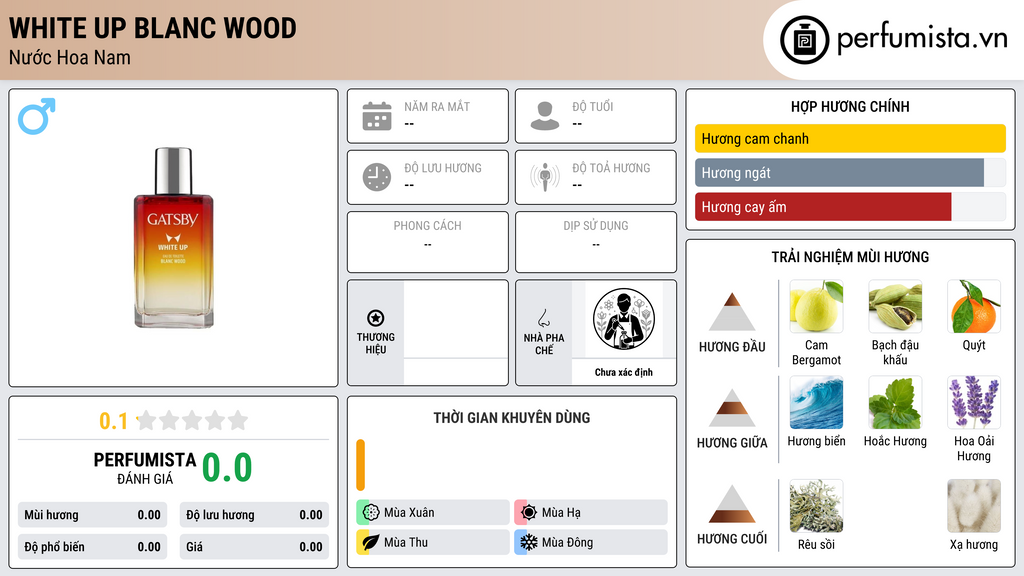1024x576 pixels.
Task: Select the Trải nghiệm mùi hương heading
Action: [x=850, y=257]
